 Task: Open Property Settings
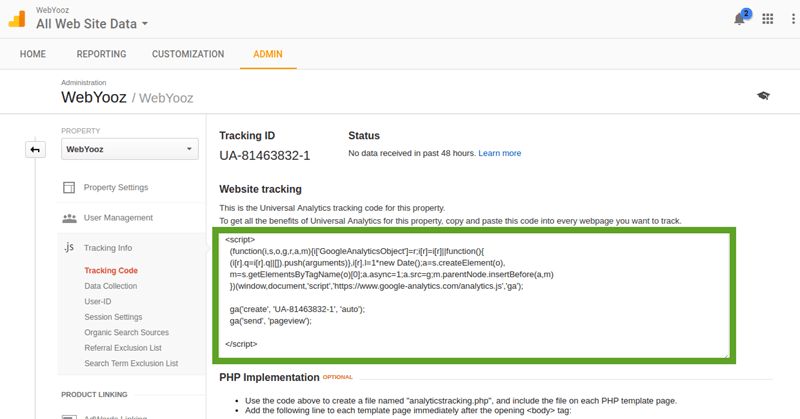[x=116, y=187]
